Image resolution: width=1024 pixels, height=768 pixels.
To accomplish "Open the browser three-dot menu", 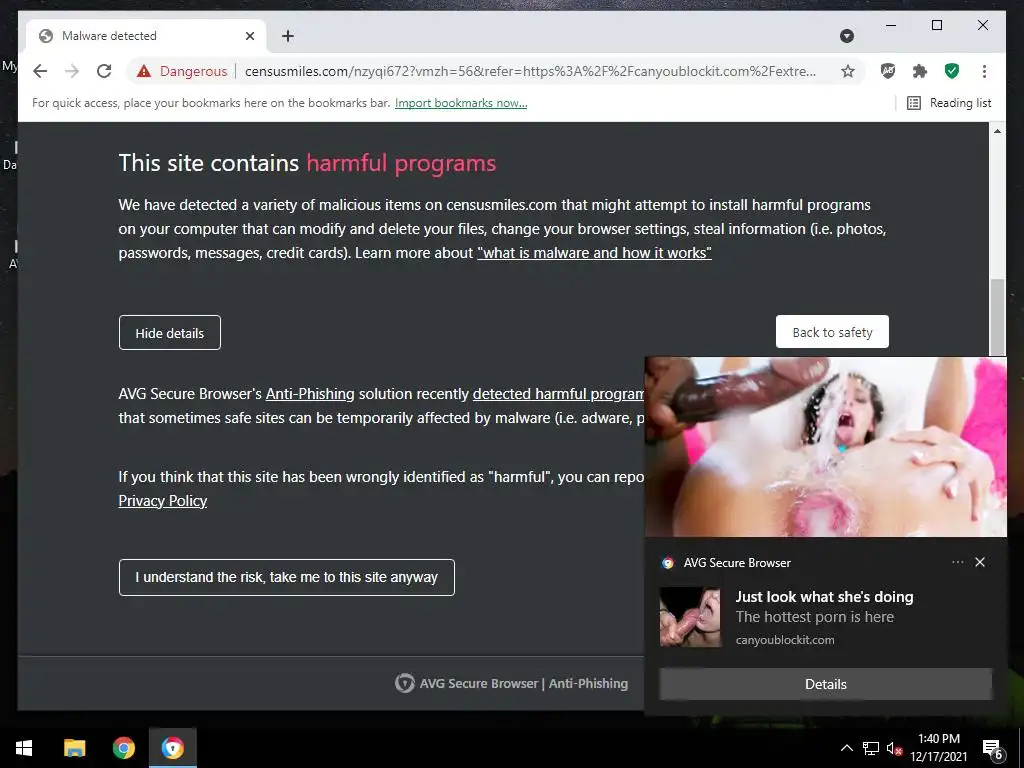I will (x=984, y=71).
